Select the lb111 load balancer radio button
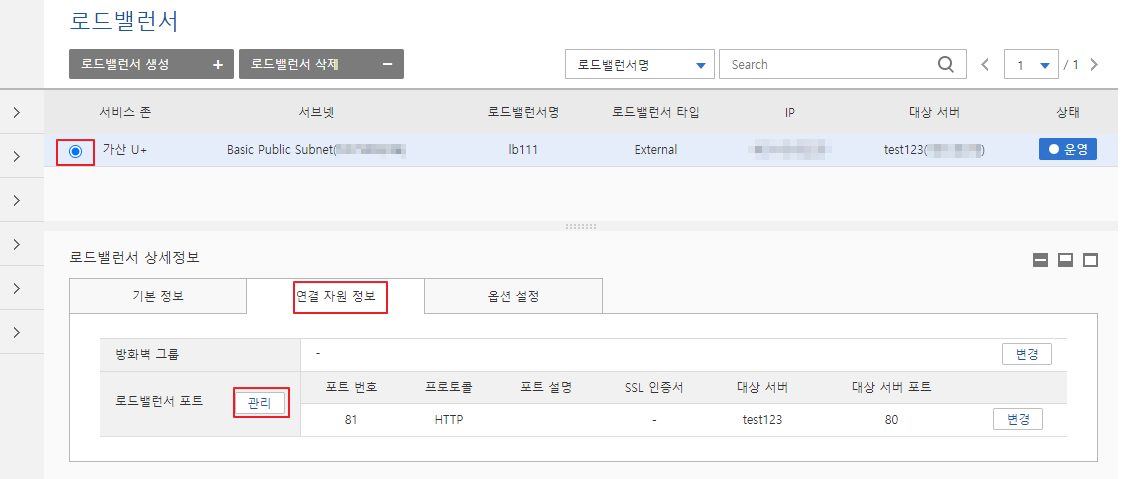Viewport: 1128px width, 479px height. pos(76,151)
